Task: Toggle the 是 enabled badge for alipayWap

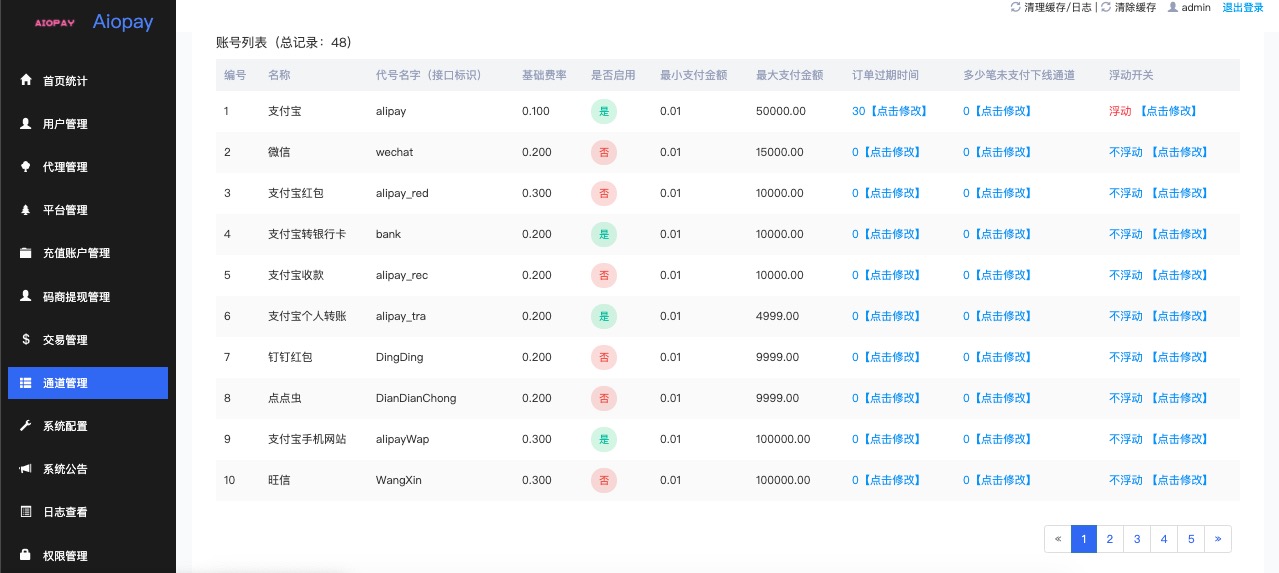Action: tap(604, 439)
